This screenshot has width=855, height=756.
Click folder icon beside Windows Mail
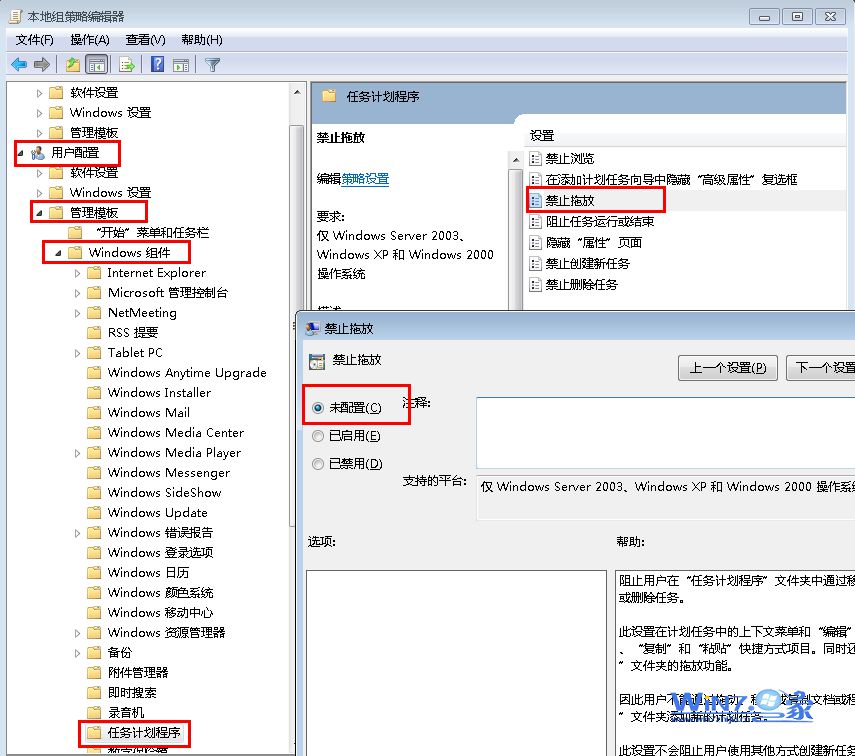click(x=94, y=412)
